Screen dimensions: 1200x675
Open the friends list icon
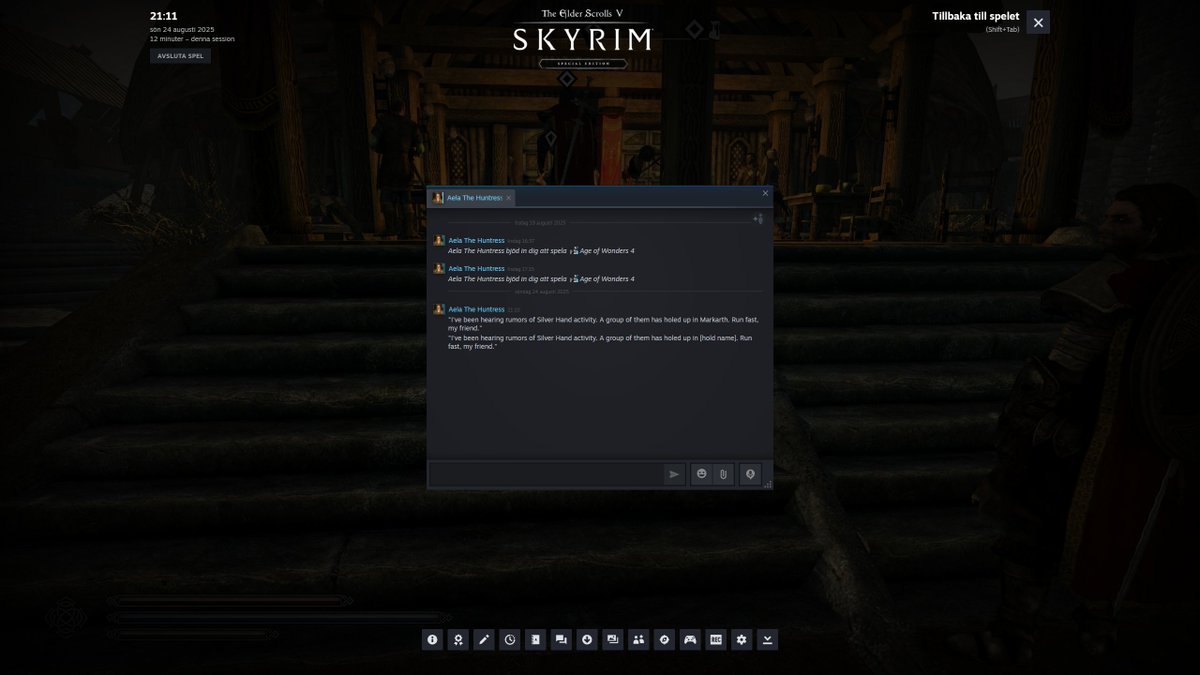tap(639, 640)
